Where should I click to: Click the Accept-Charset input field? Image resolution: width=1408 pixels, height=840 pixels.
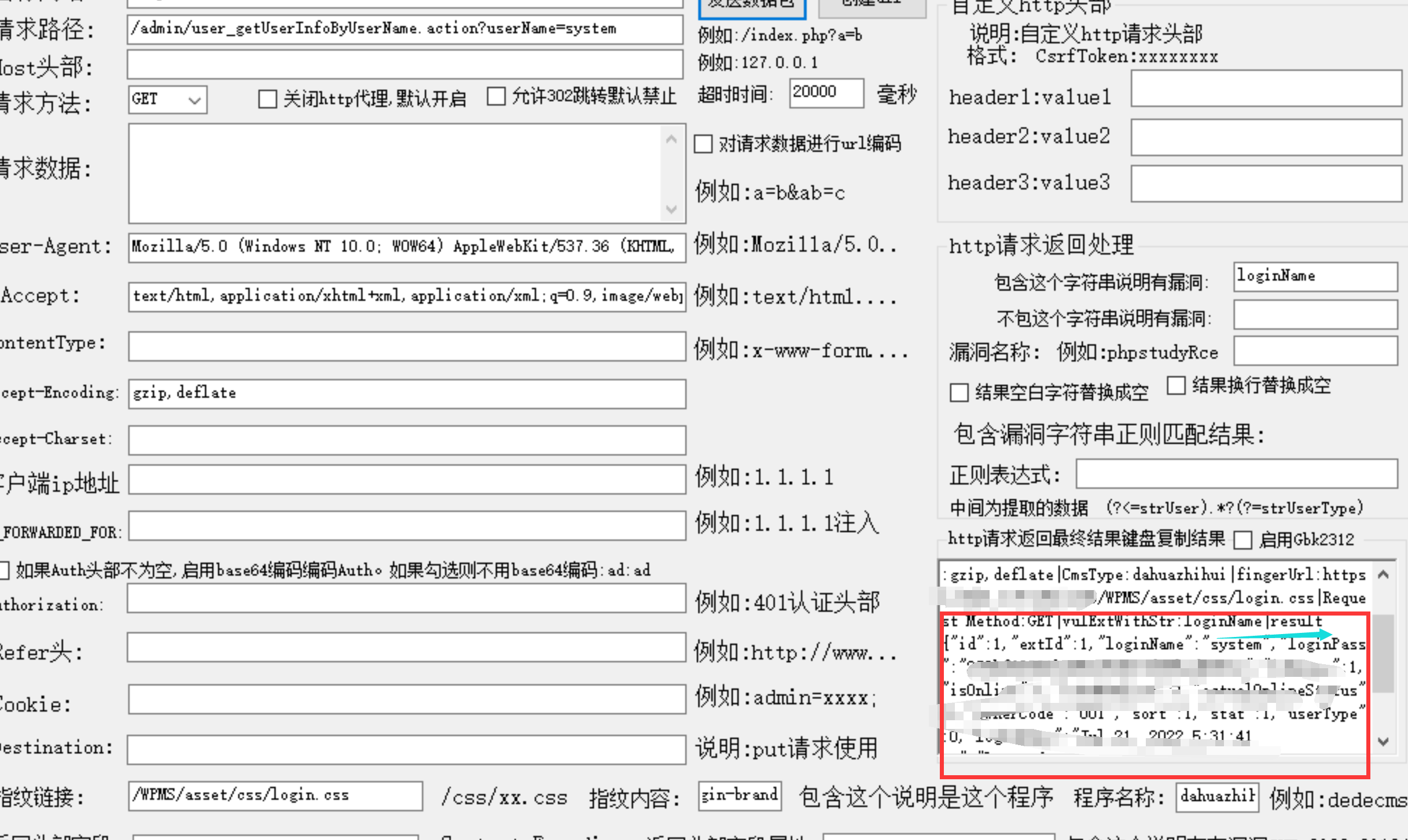[x=407, y=440]
